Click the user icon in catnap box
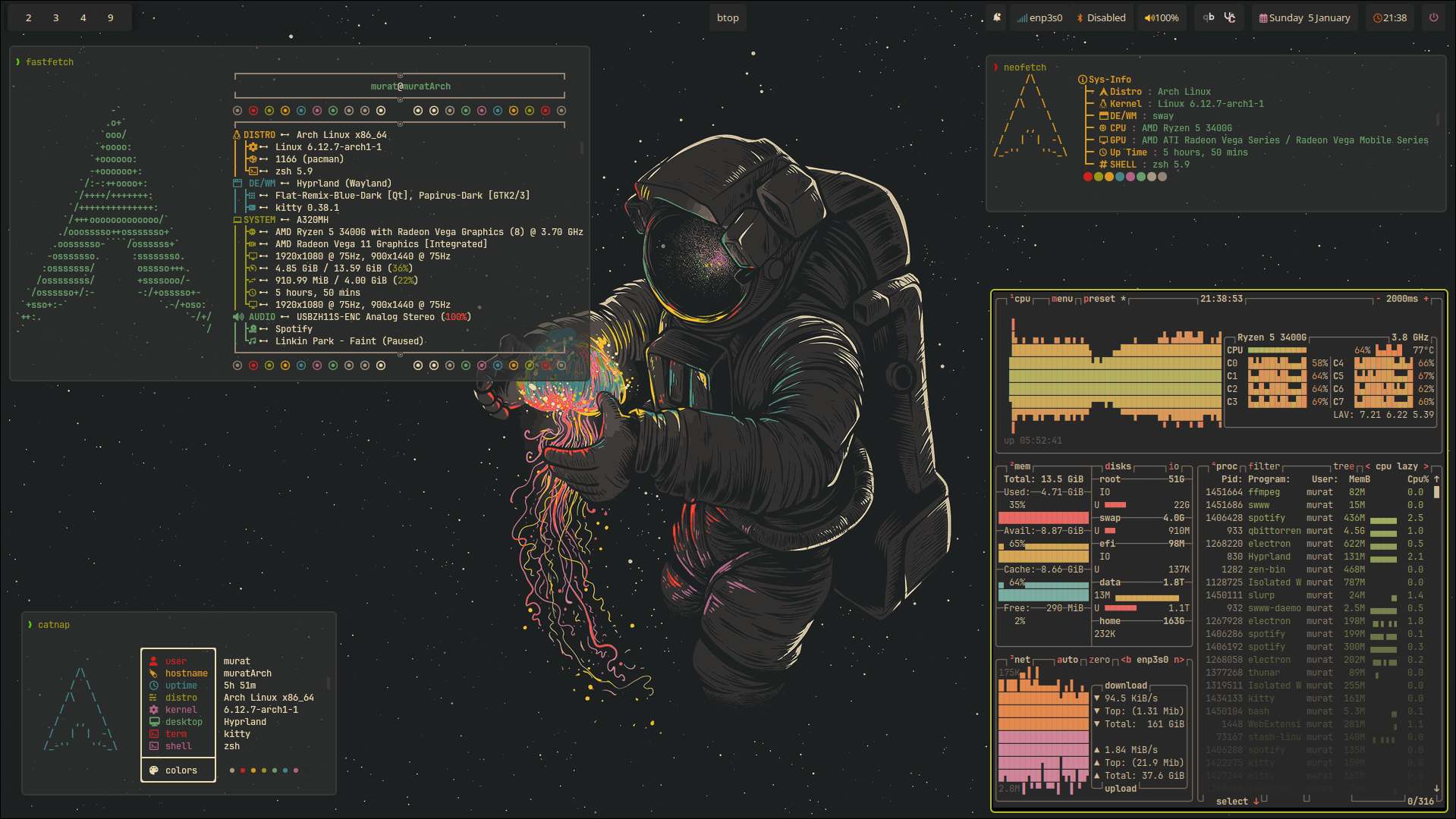 click(x=153, y=661)
